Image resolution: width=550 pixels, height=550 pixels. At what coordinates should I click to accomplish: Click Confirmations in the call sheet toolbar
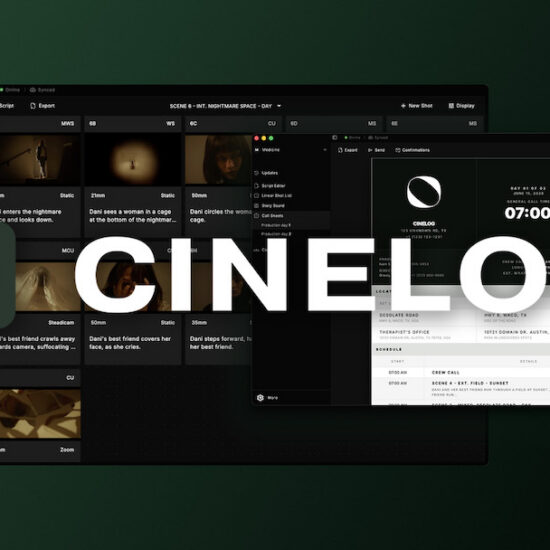(412, 150)
